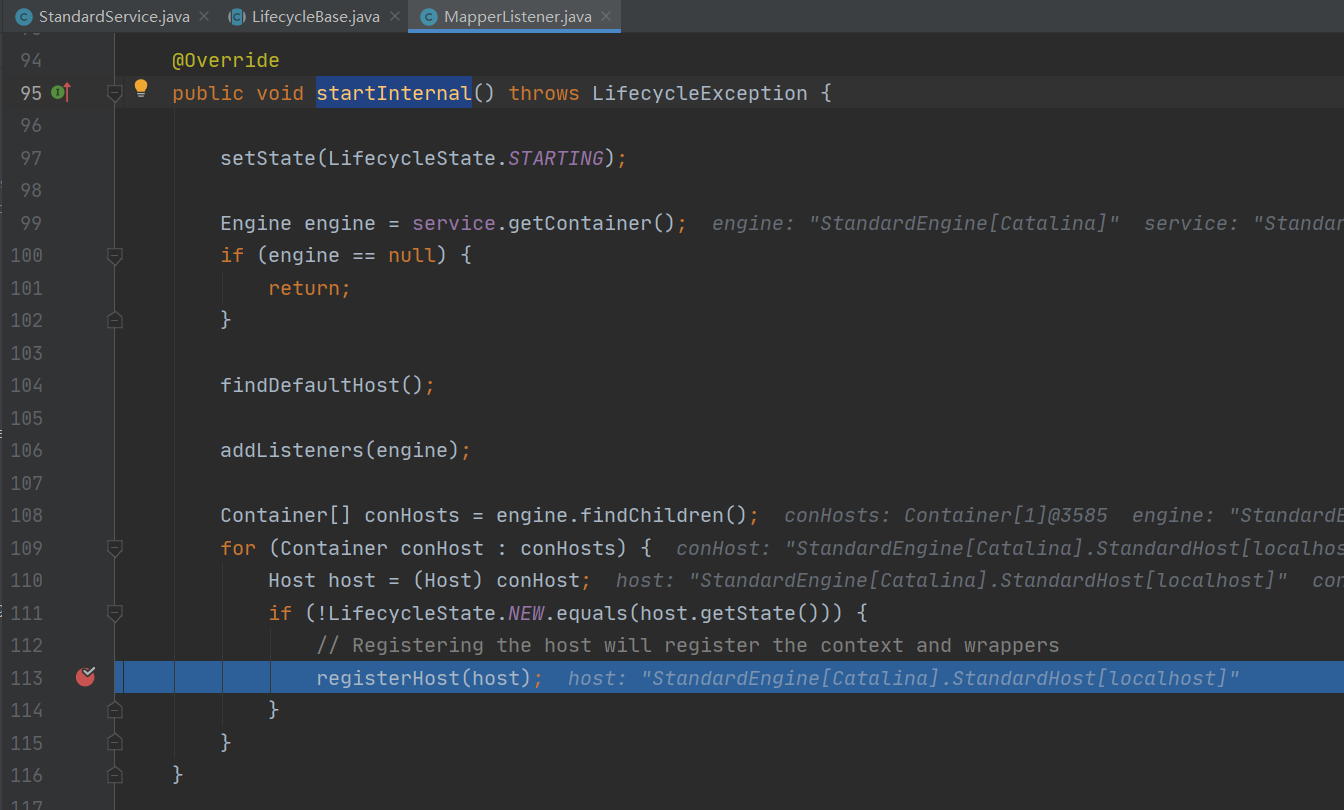This screenshot has height=810, width=1344.
Task: Collapse the for loop at line 109
Action: pos(114,548)
